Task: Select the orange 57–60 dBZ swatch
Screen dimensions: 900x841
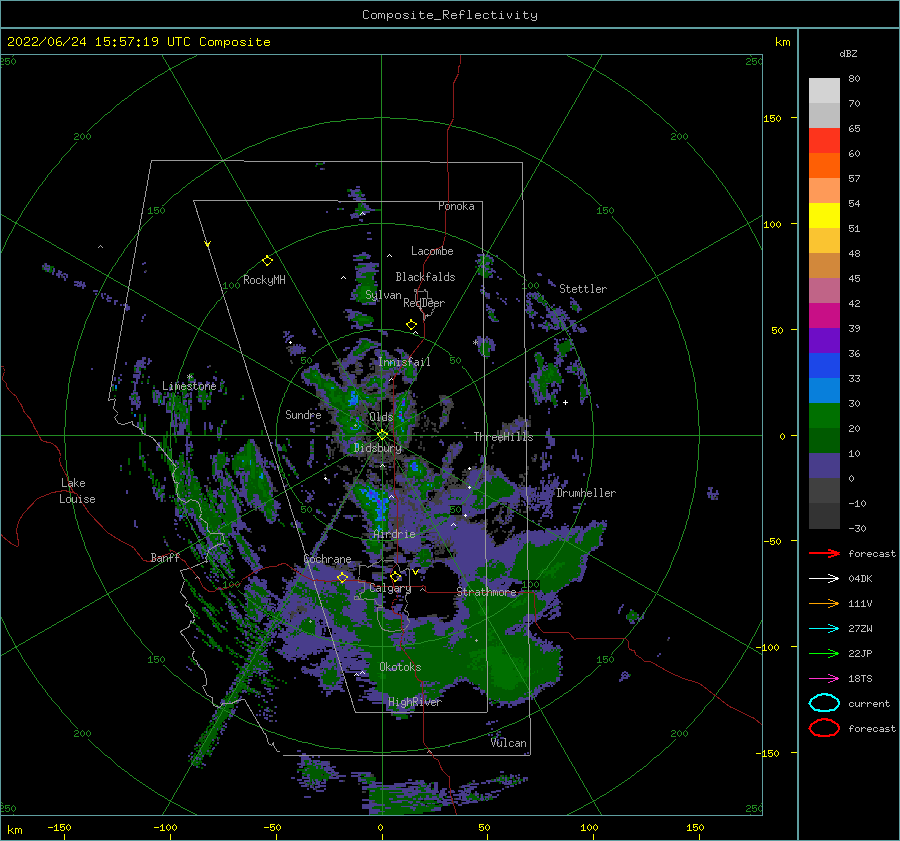Action: click(x=824, y=165)
